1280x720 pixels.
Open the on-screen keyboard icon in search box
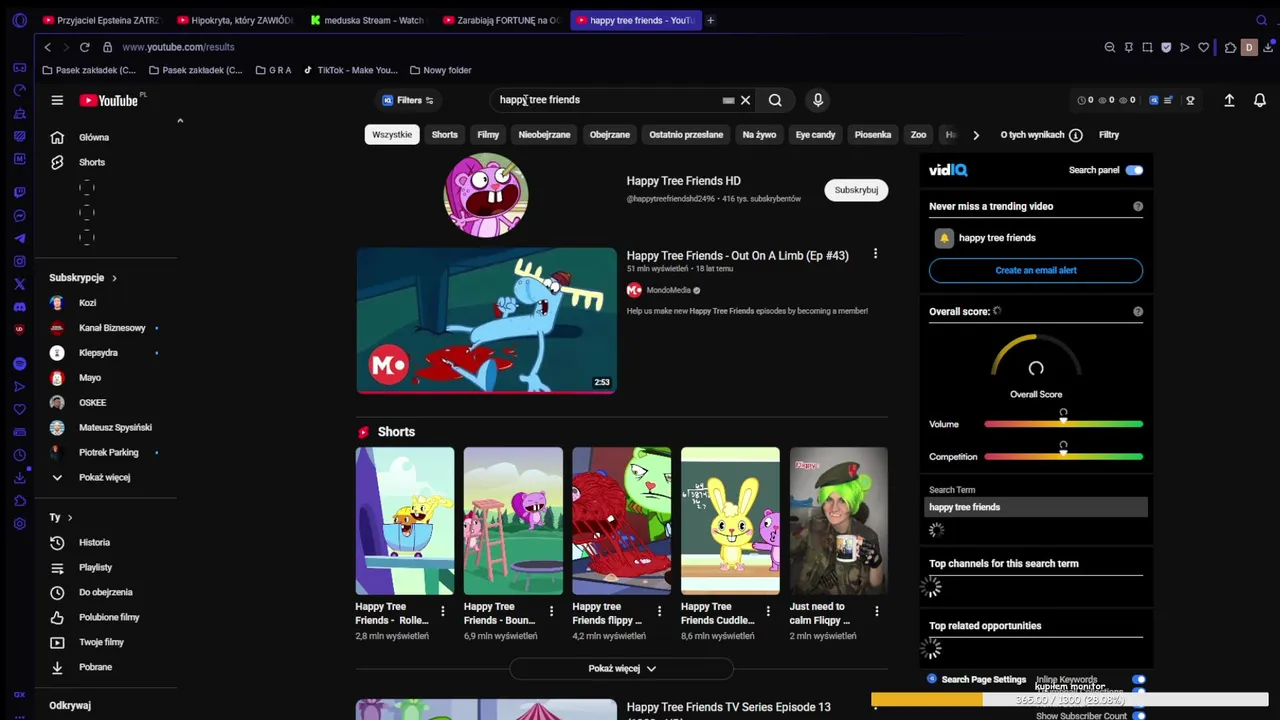coord(728,100)
